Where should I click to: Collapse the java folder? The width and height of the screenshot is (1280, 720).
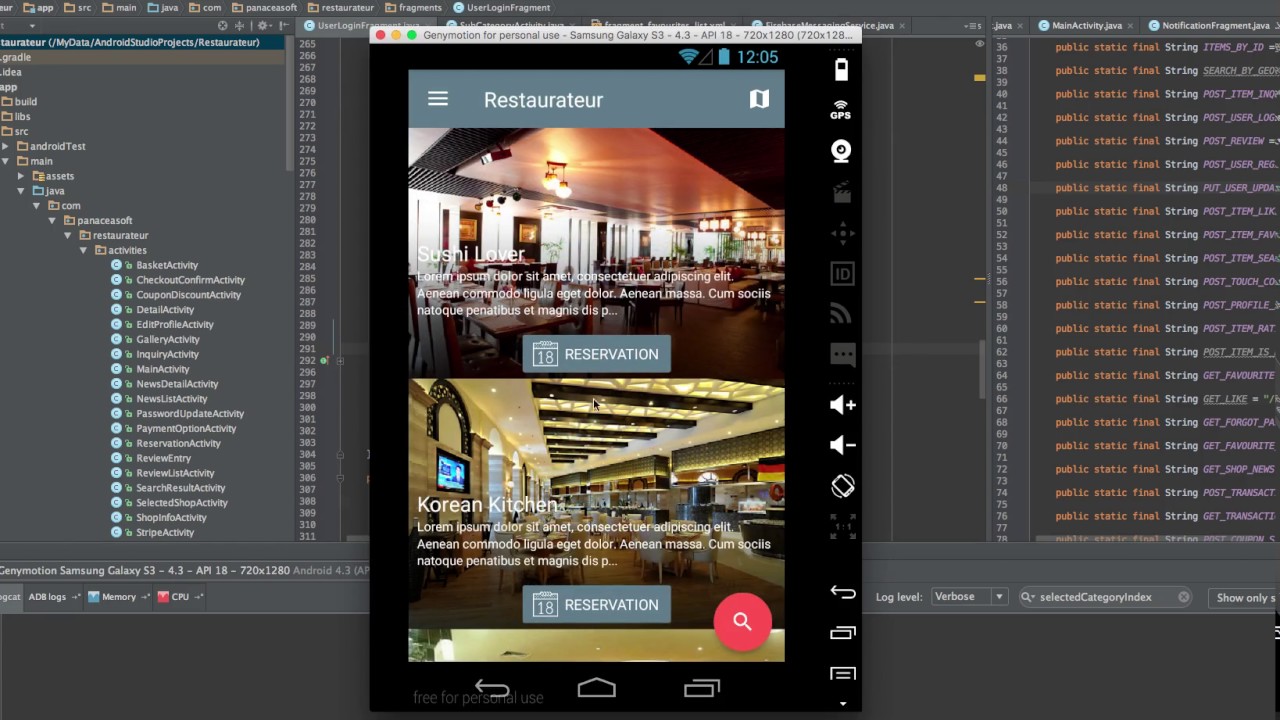point(21,191)
